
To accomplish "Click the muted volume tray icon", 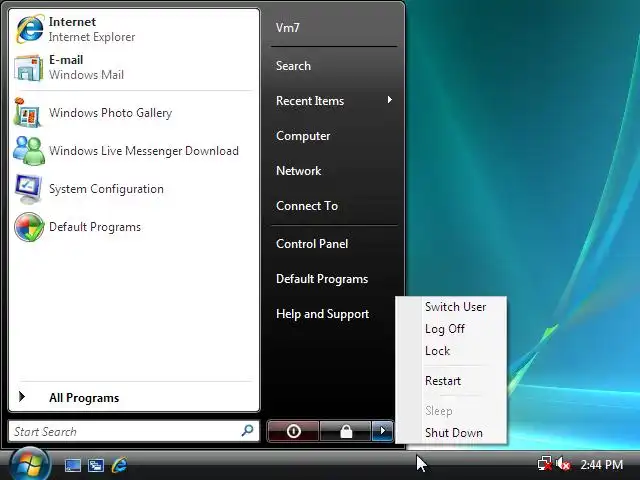I will pyautogui.click(x=563, y=464).
